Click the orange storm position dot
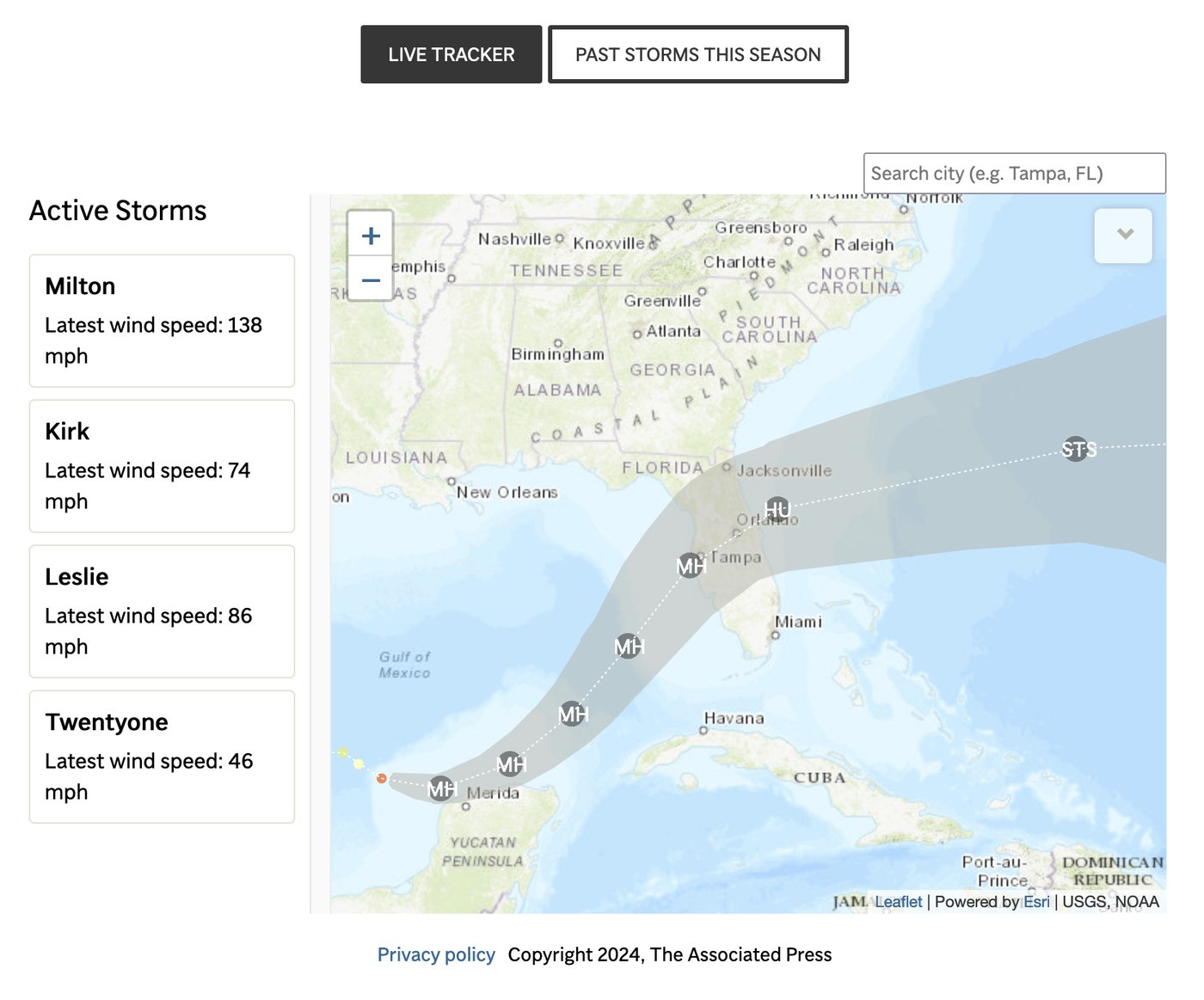Viewport: 1204px width, 1000px height. (x=381, y=778)
